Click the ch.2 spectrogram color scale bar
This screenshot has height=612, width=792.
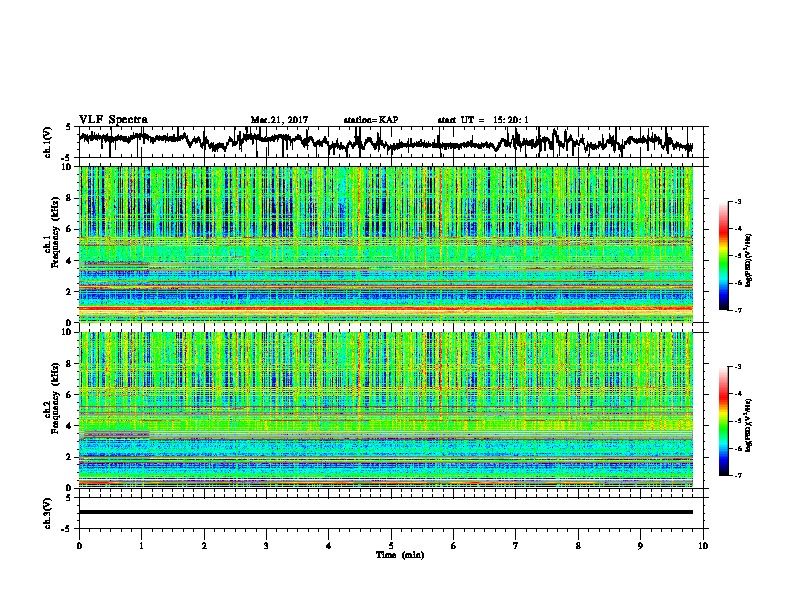click(723, 421)
